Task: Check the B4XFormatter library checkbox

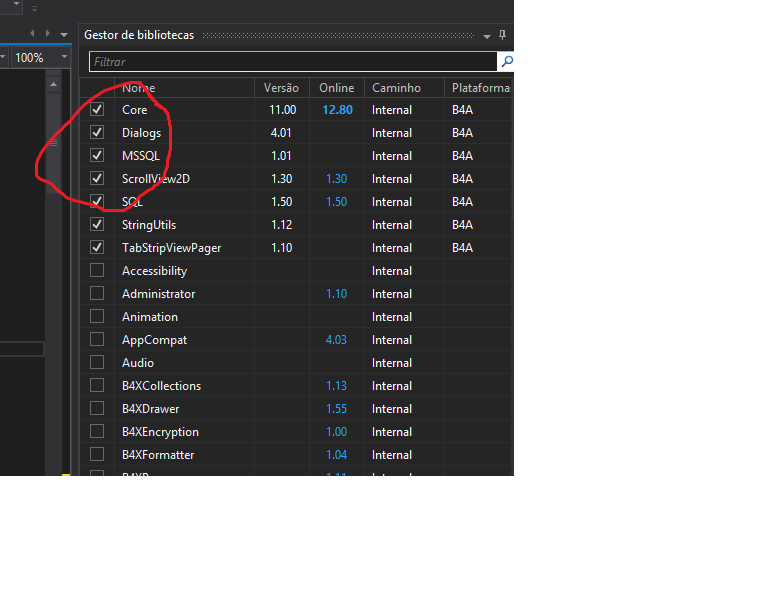Action: tap(97, 454)
